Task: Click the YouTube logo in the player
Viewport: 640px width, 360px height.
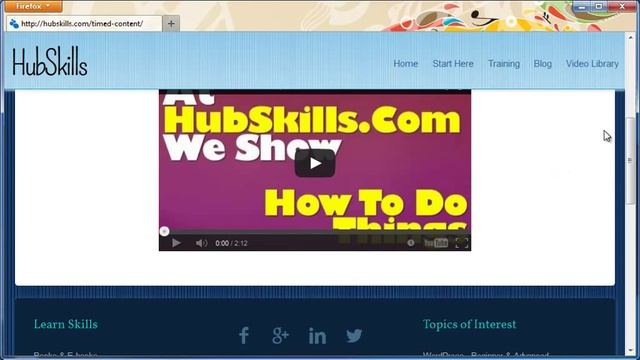Action: tap(436, 243)
